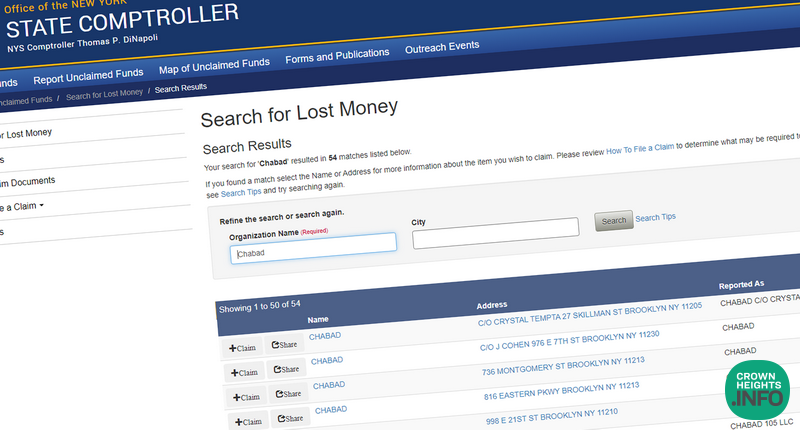Image resolution: width=800 pixels, height=430 pixels.
Task: Click the Share button for the J Cohen row
Action: [x=288, y=369]
